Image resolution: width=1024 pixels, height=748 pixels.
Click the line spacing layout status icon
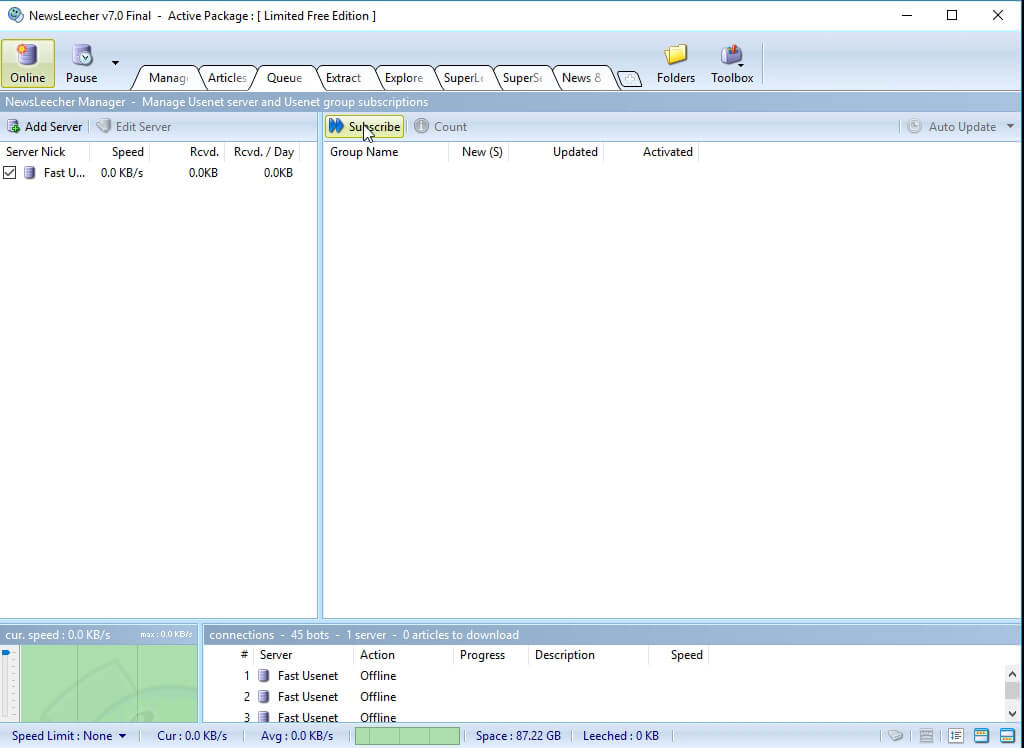pyautogui.click(x=956, y=736)
